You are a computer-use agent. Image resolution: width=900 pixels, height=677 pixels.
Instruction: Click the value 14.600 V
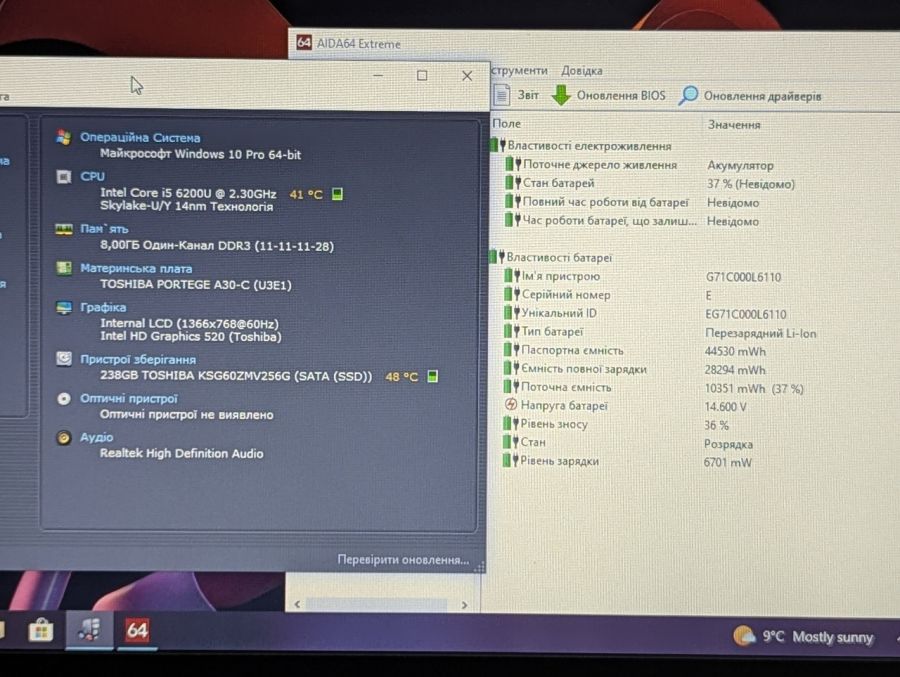(x=725, y=407)
